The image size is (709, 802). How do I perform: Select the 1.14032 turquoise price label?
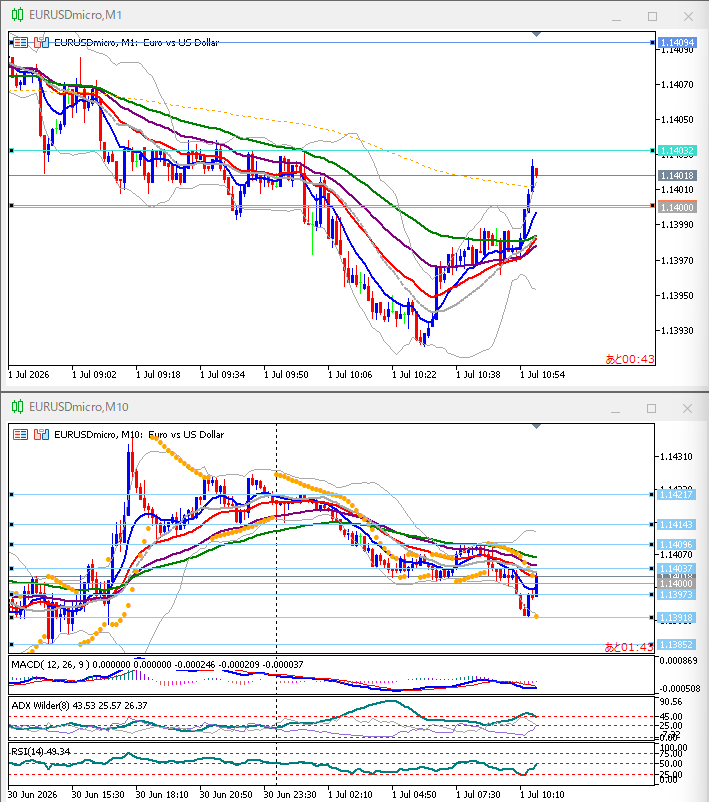[x=677, y=150]
